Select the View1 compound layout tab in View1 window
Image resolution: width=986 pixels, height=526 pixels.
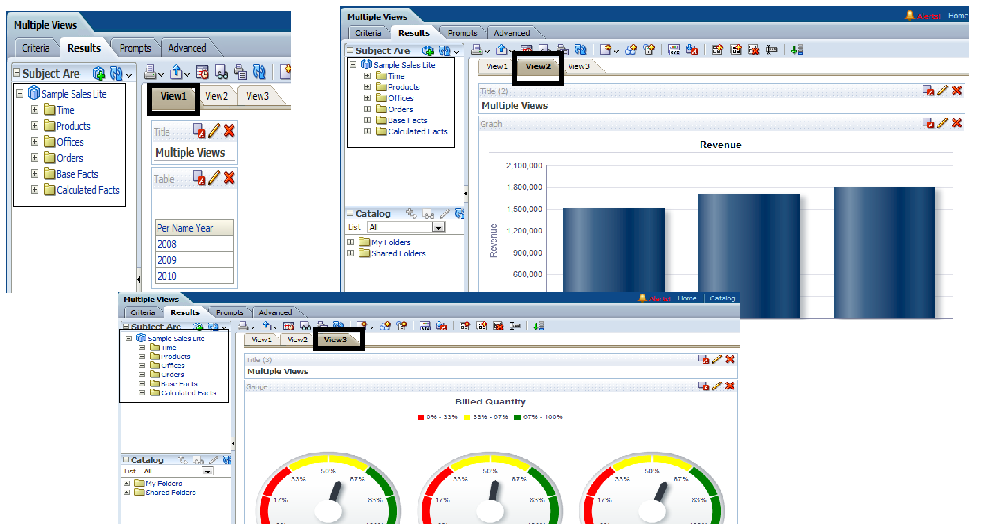(174, 96)
